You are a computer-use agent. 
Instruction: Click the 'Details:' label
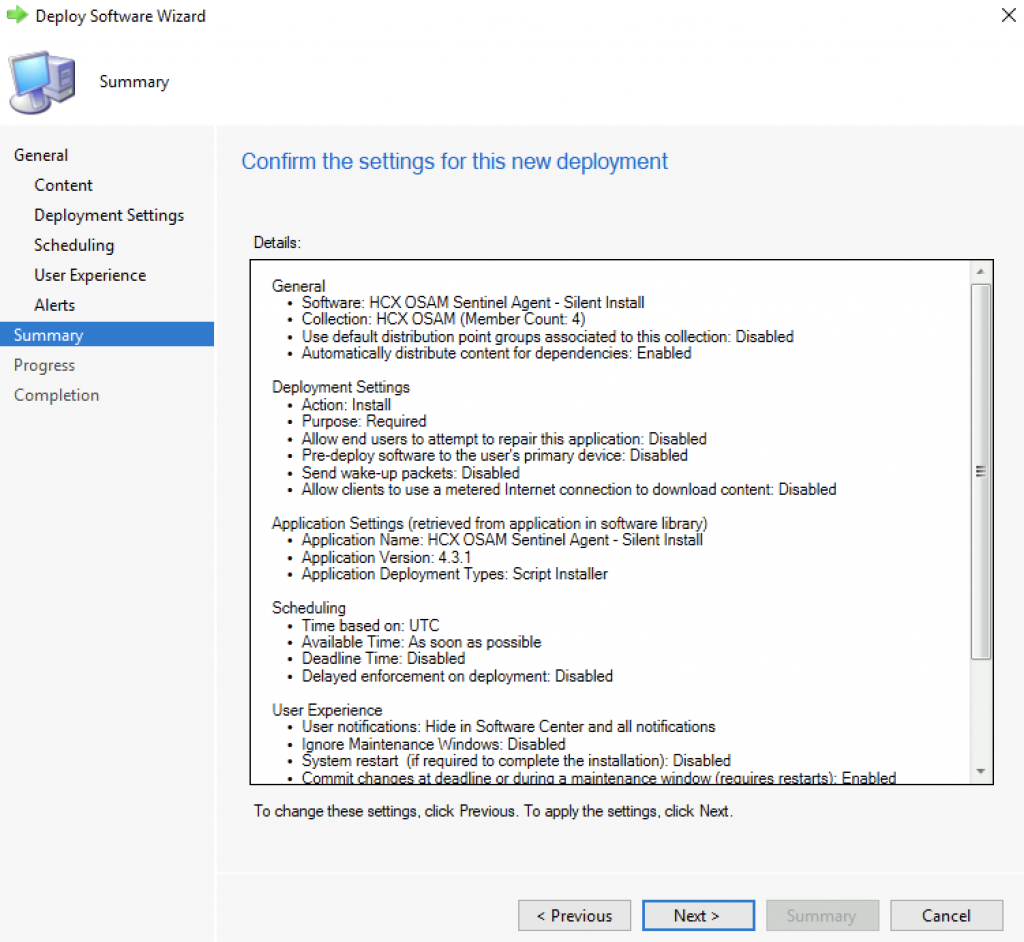[x=277, y=242]
